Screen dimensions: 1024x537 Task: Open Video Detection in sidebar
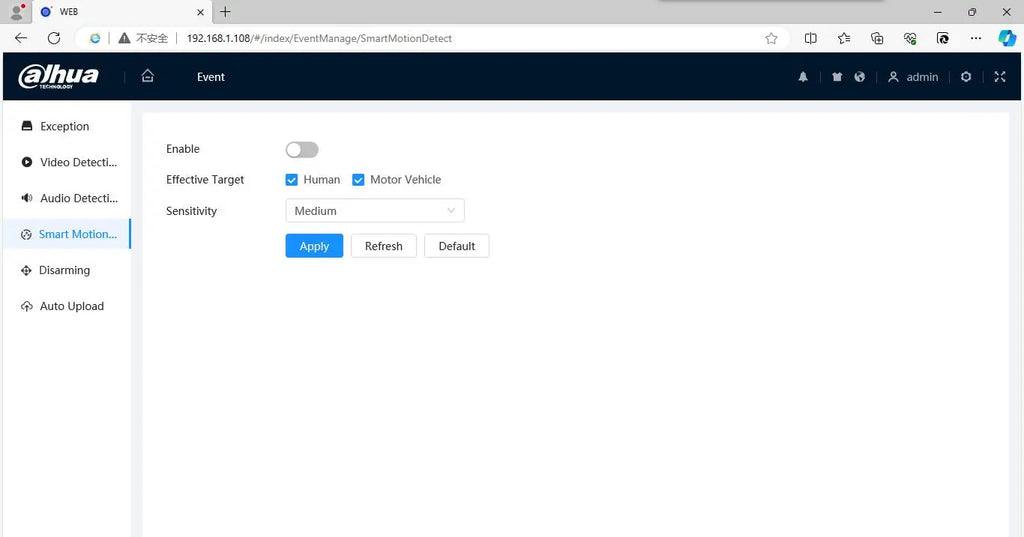[67, 162]
